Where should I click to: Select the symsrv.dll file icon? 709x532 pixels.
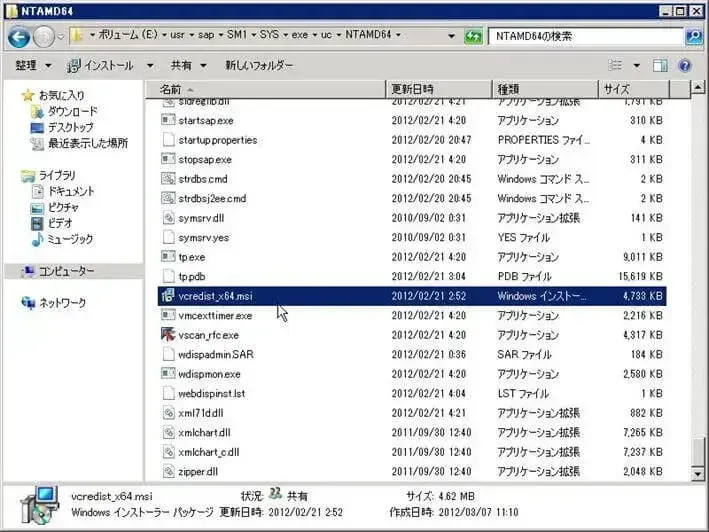click(168, 218)
